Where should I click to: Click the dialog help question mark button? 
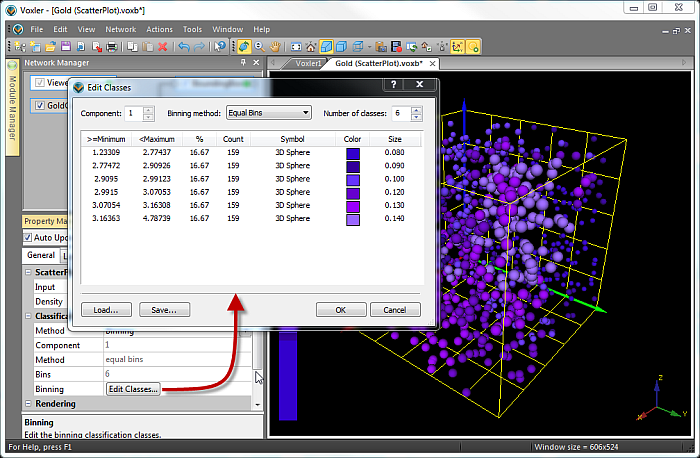pos(393,84)
